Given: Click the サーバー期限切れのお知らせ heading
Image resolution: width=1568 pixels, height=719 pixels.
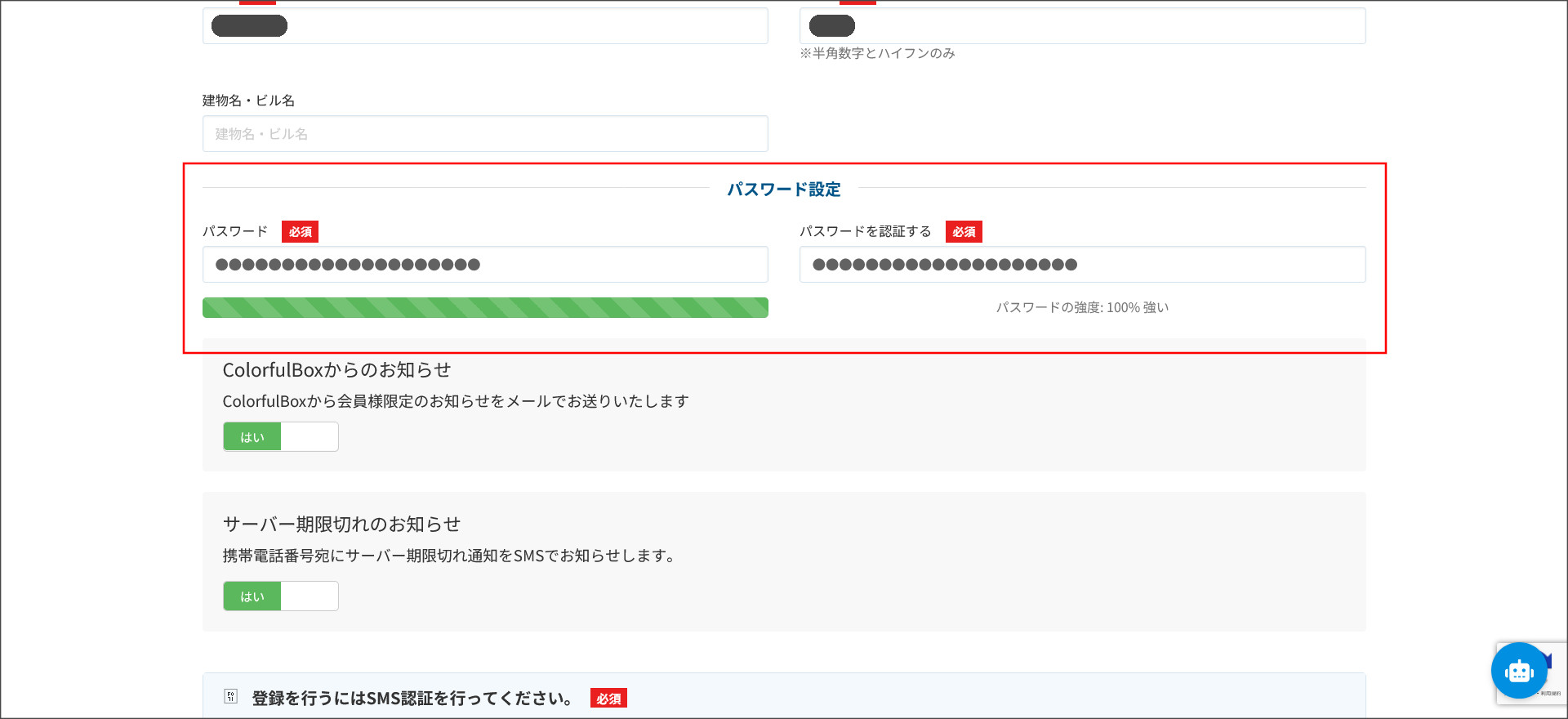Looking at the screenshot, I should click(341, 525).
